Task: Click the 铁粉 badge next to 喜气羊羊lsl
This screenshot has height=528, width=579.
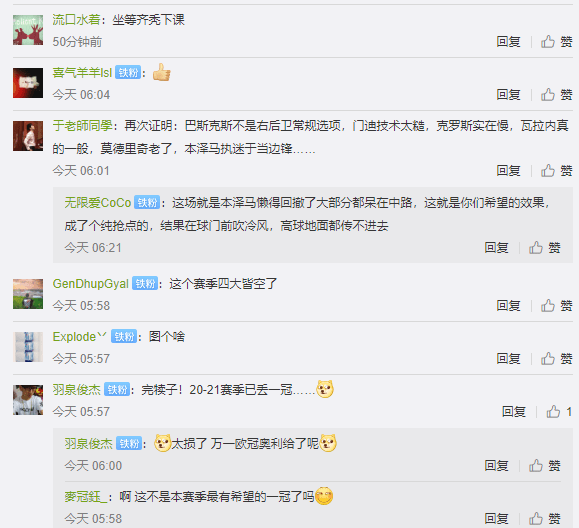Action: pos(128,73)
